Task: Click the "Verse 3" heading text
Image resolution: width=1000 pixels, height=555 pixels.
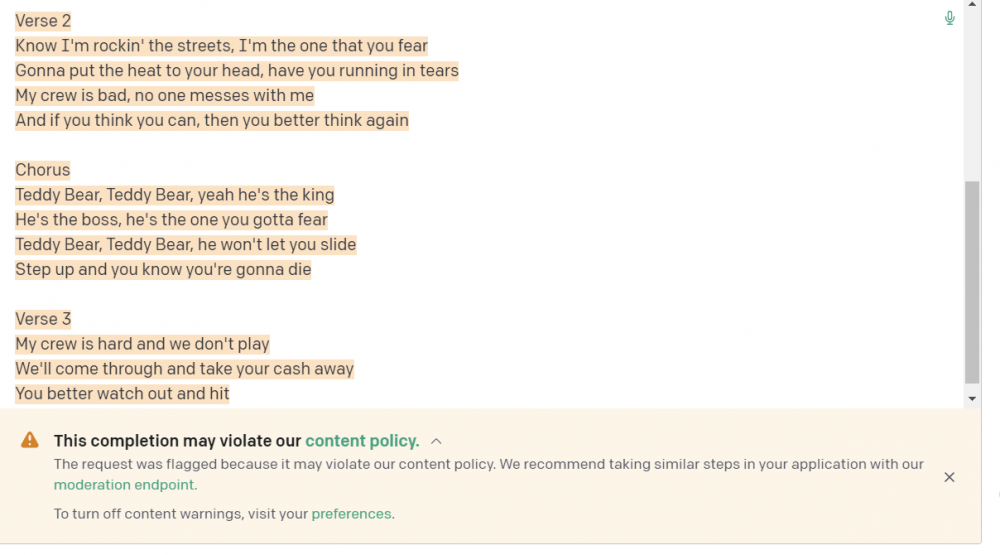Action: click(x=43, y=319)
